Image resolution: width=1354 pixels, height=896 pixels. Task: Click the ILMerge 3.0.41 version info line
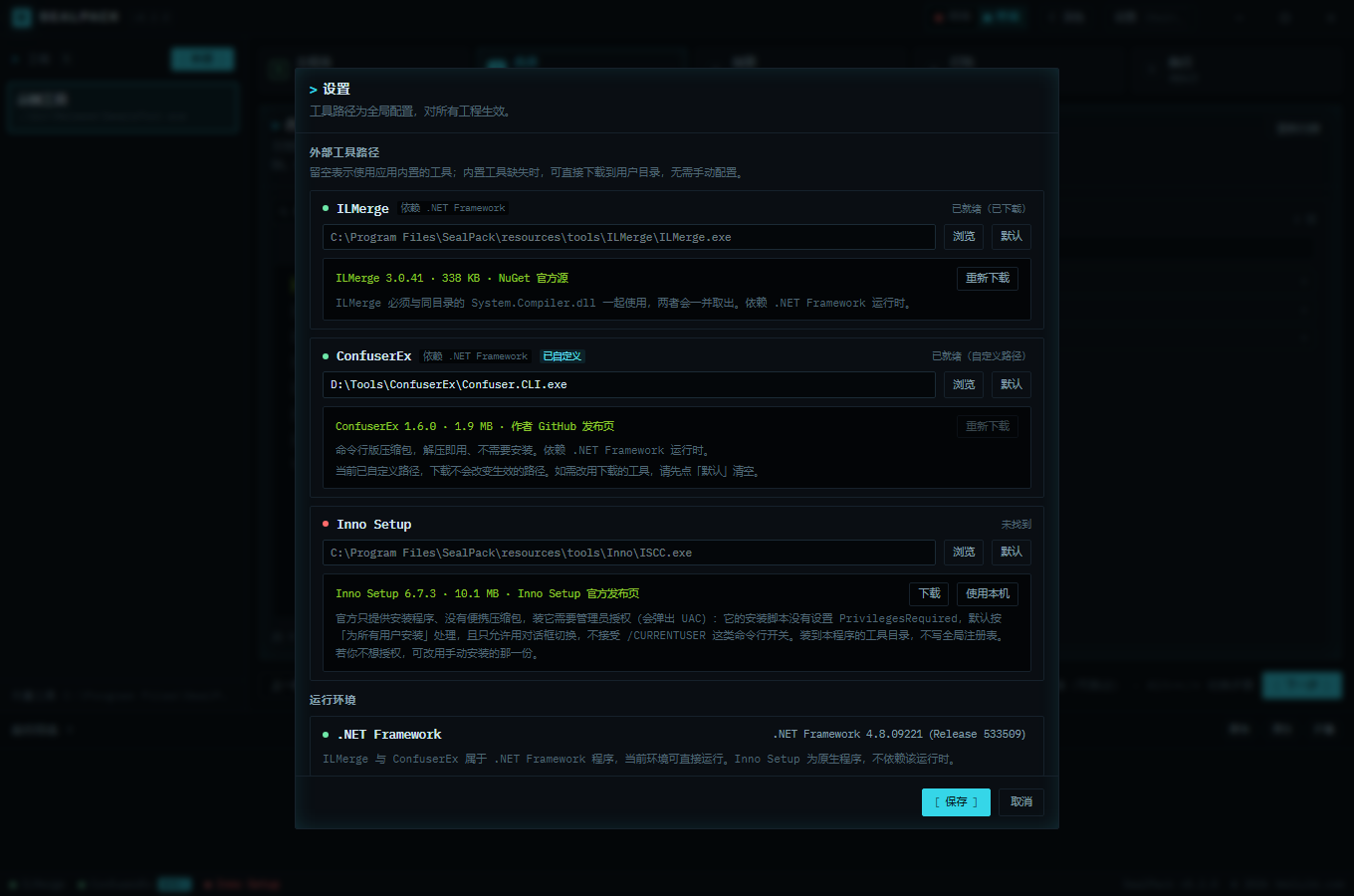click(452, 279)
